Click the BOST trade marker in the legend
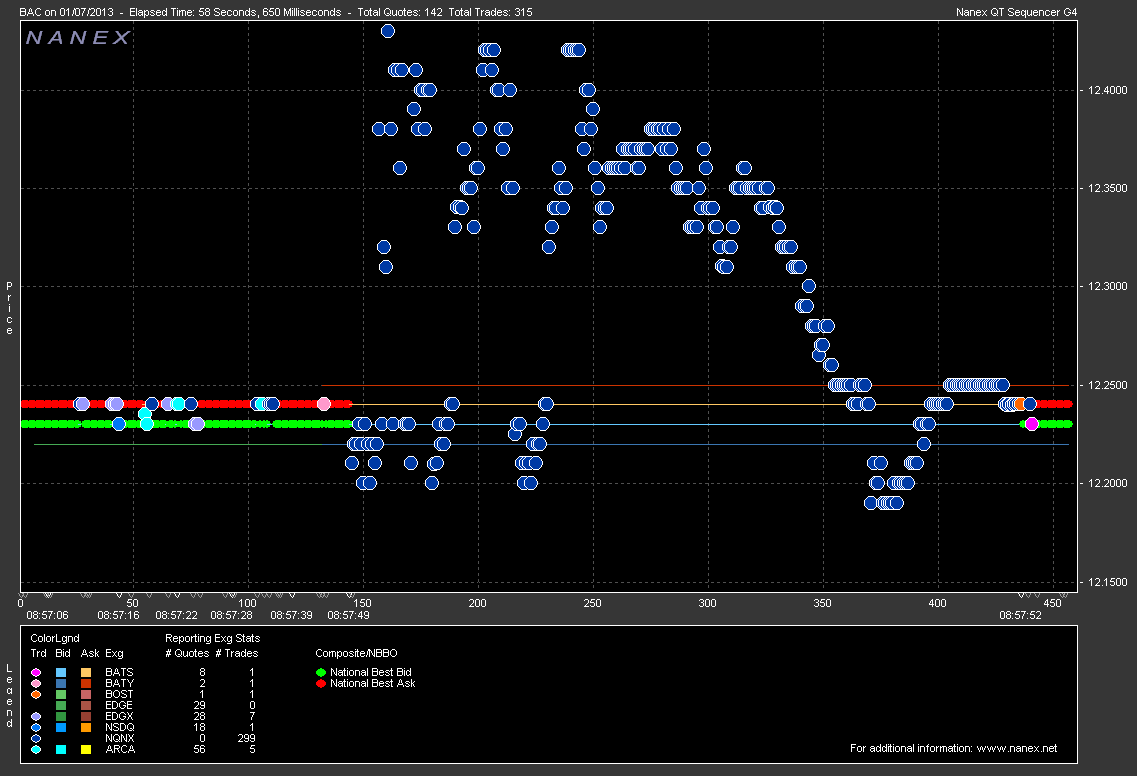 [x=36, y=694]
